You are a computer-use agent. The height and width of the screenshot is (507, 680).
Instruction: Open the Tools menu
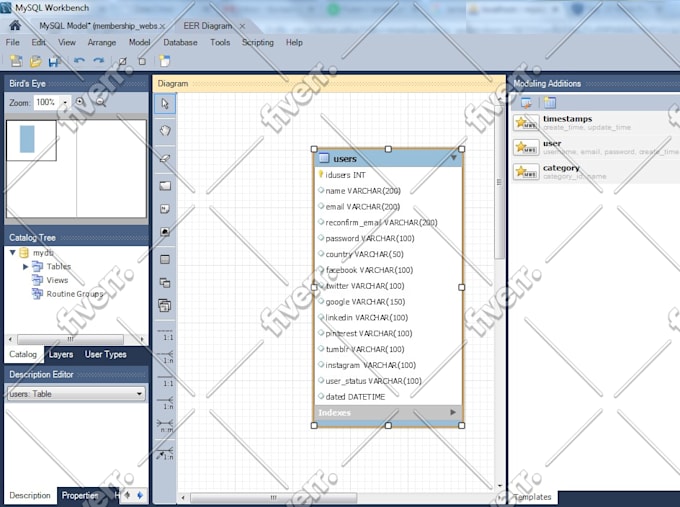220,43
